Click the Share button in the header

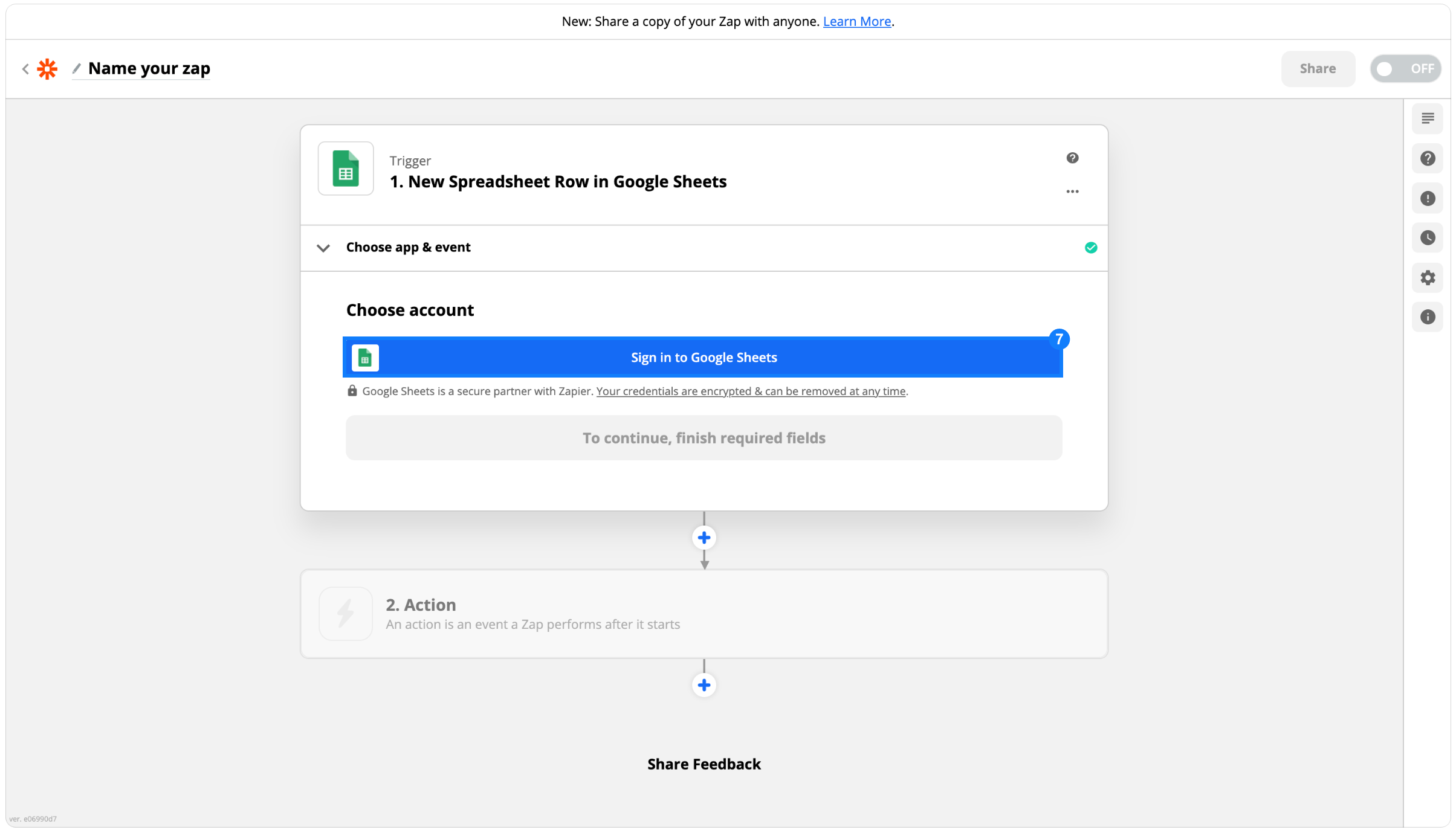[x=1318, y=68]
